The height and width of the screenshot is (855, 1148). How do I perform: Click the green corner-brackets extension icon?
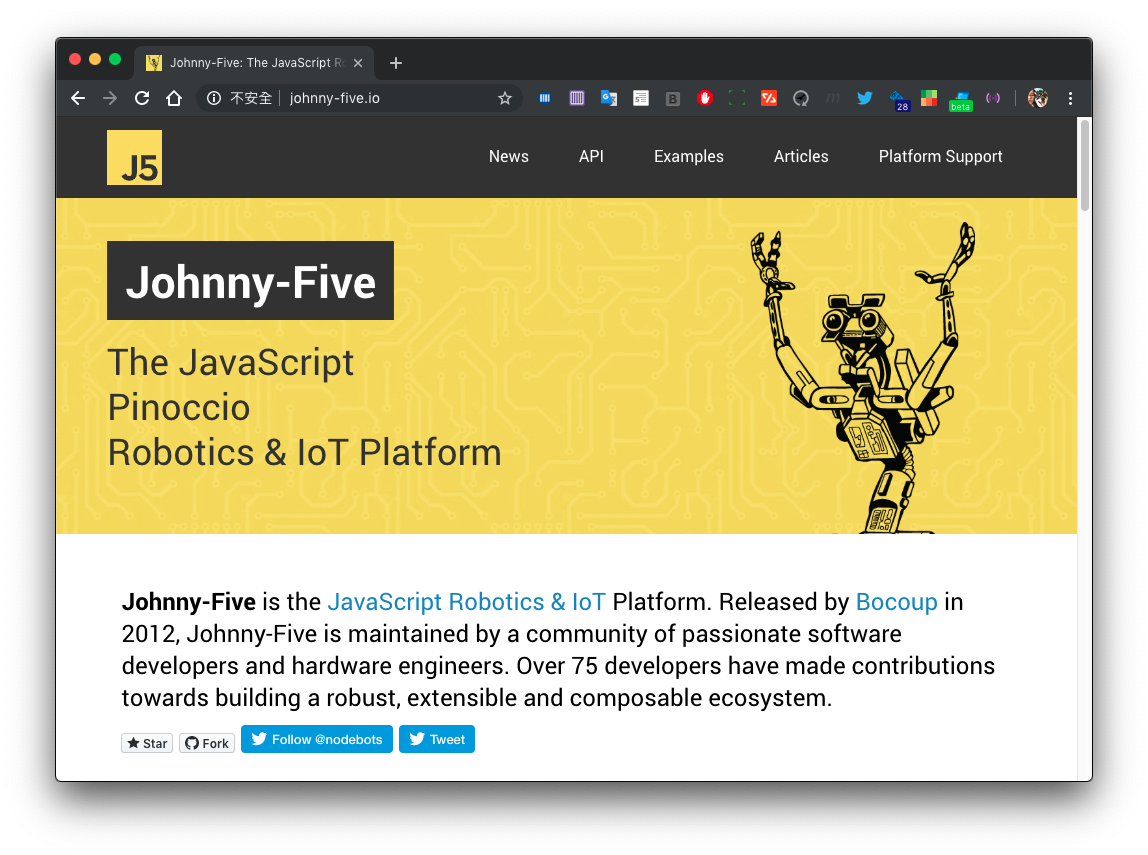(737, 98)
